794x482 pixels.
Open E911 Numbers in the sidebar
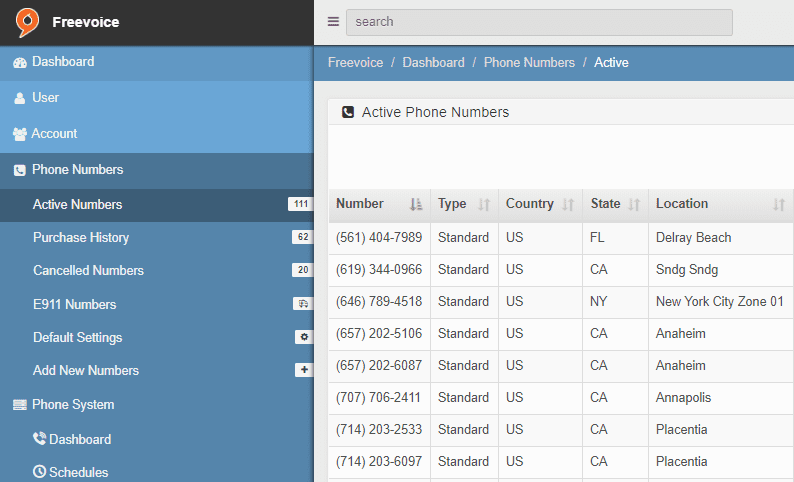[x=157, y=304]
